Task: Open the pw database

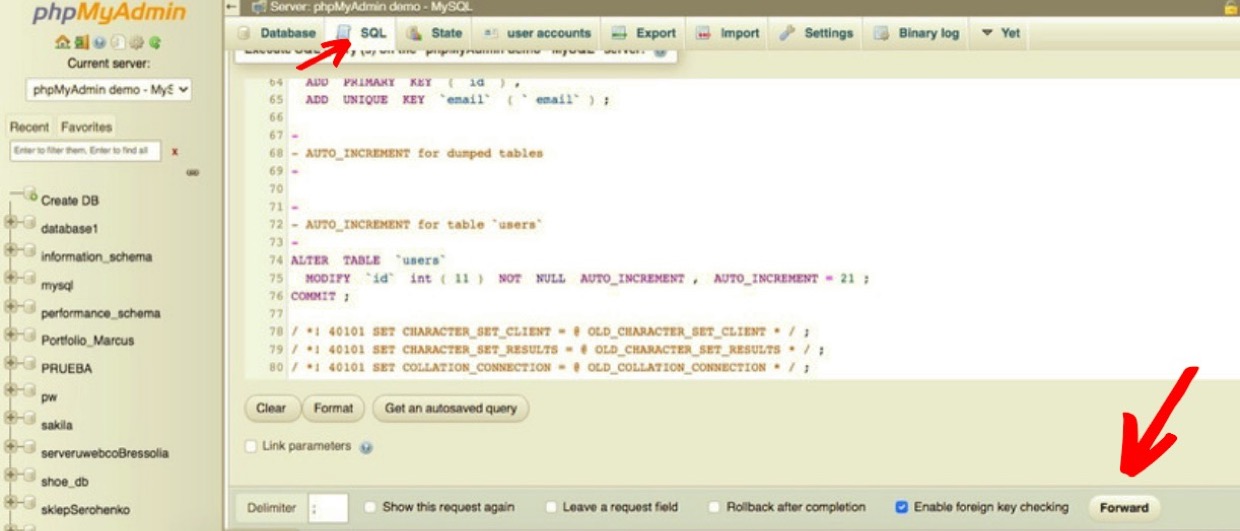Action: tap(49, 396)
